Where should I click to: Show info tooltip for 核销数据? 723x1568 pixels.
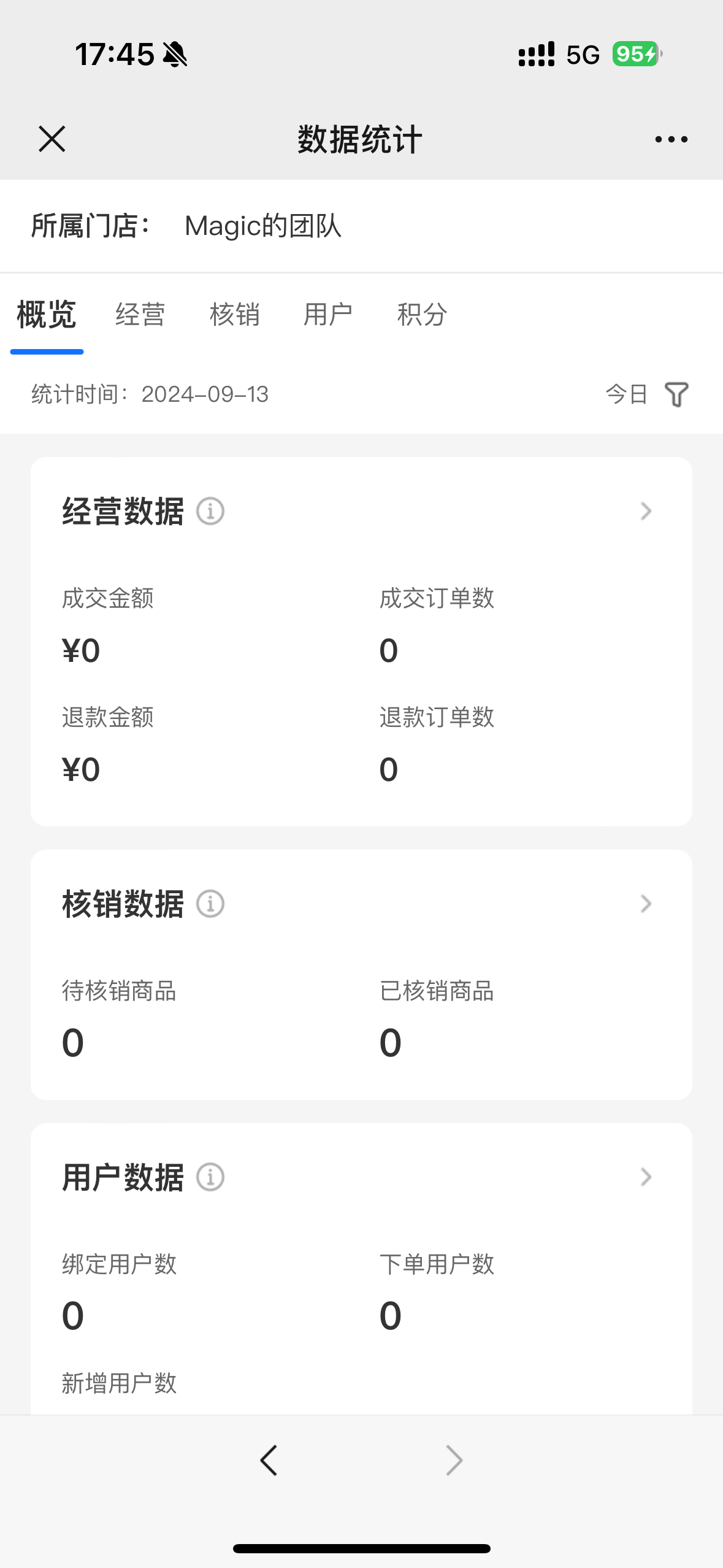tap(210, 904)
